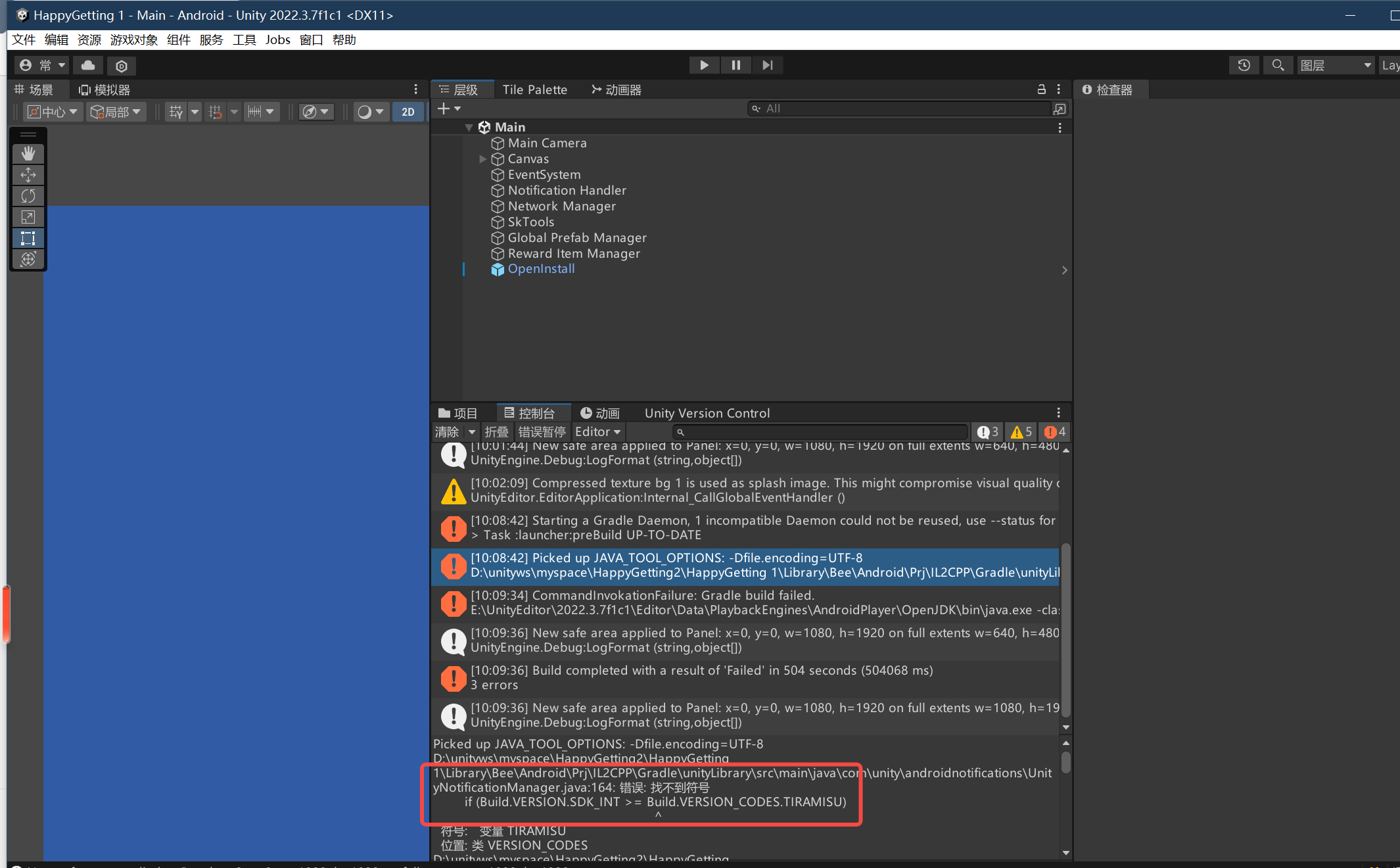Open the Jobs menu
The image size is (1400, 868).
pyautogui.click(x=278, y=40)
